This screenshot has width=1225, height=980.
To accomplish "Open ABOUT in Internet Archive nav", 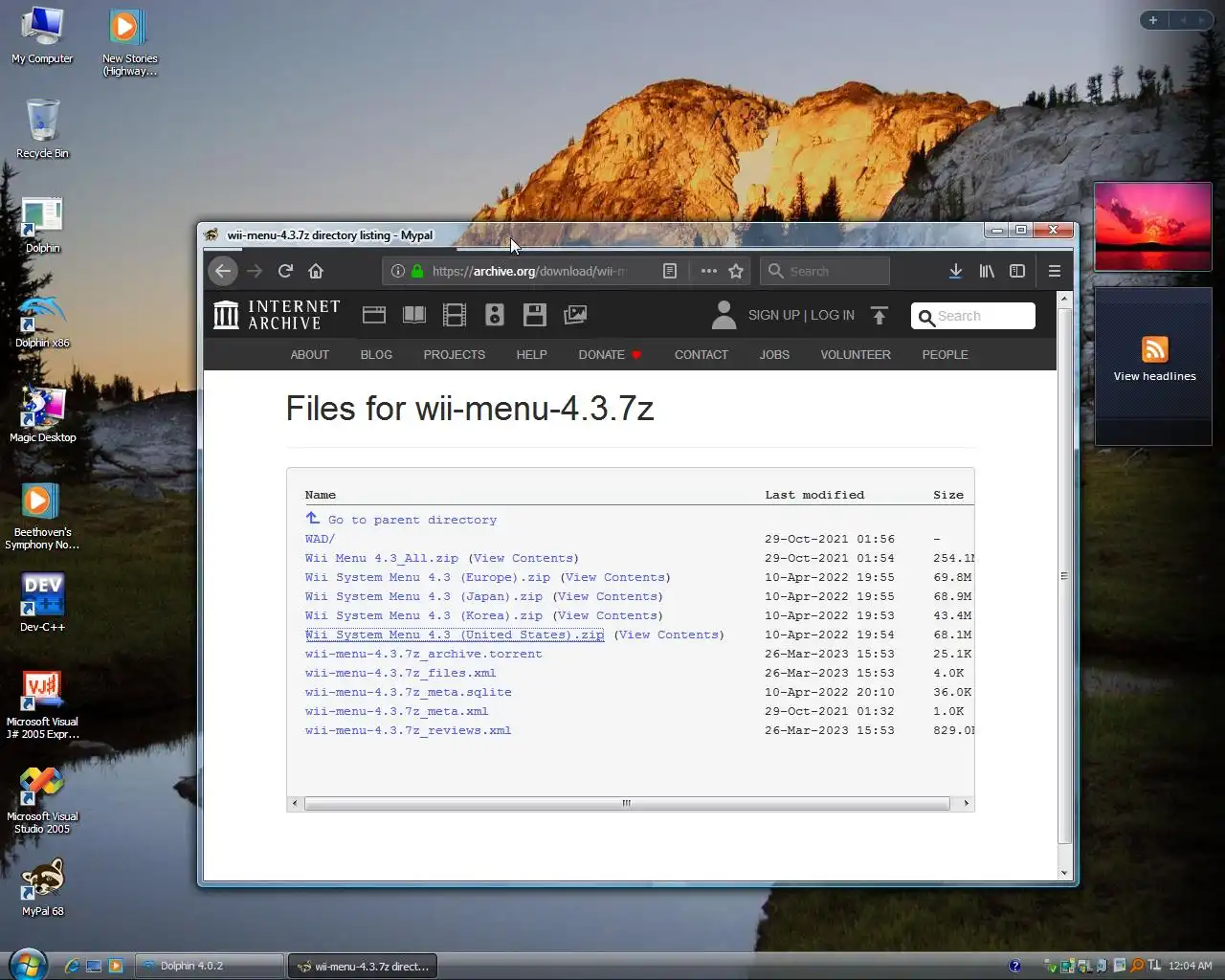I will click(310, 354).
